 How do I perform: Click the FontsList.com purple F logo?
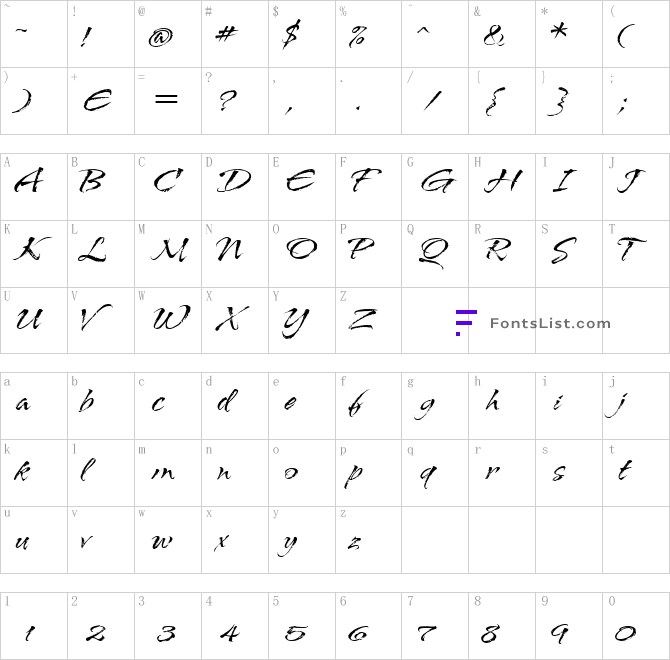pyautogui.click(x=466, y=323)
